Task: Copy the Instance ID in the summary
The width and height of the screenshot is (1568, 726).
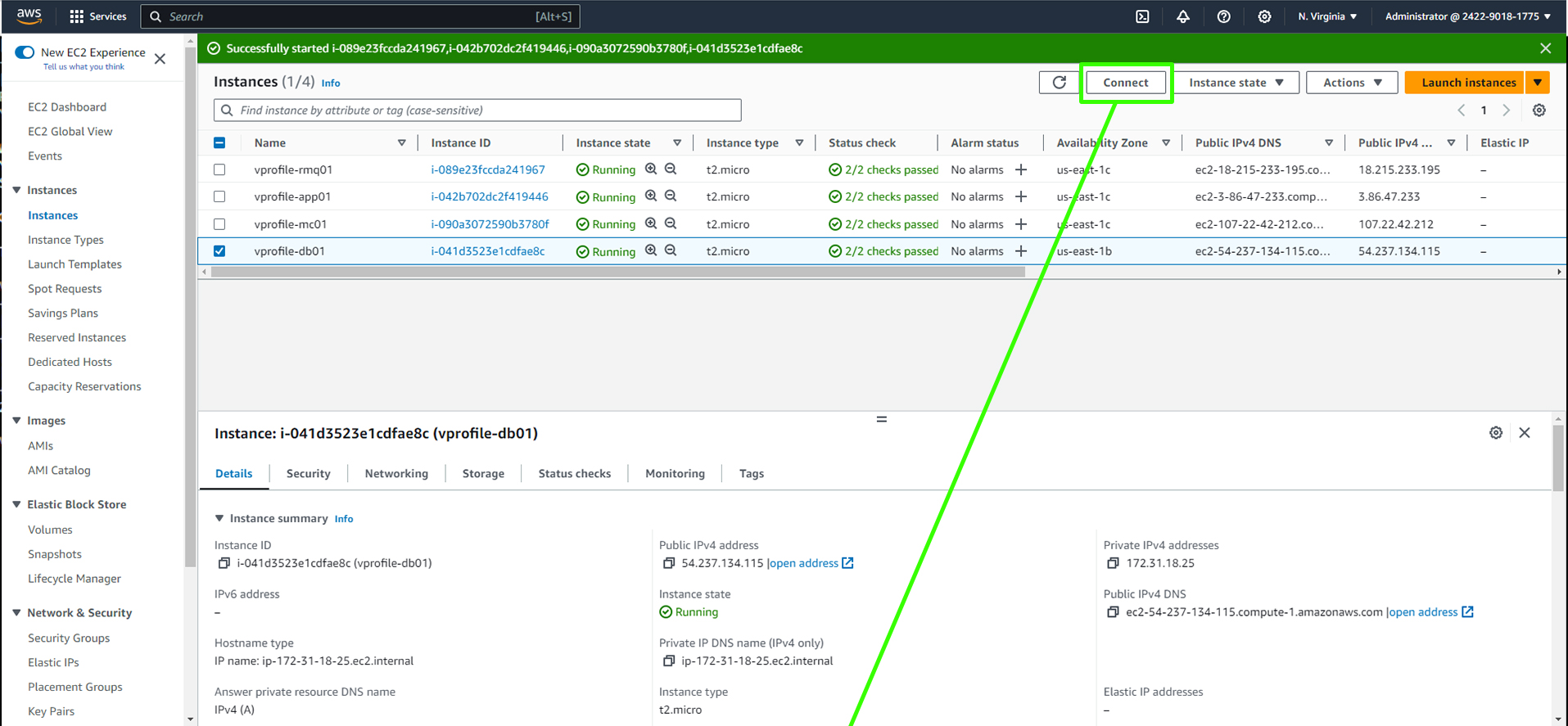Action: 224,563
